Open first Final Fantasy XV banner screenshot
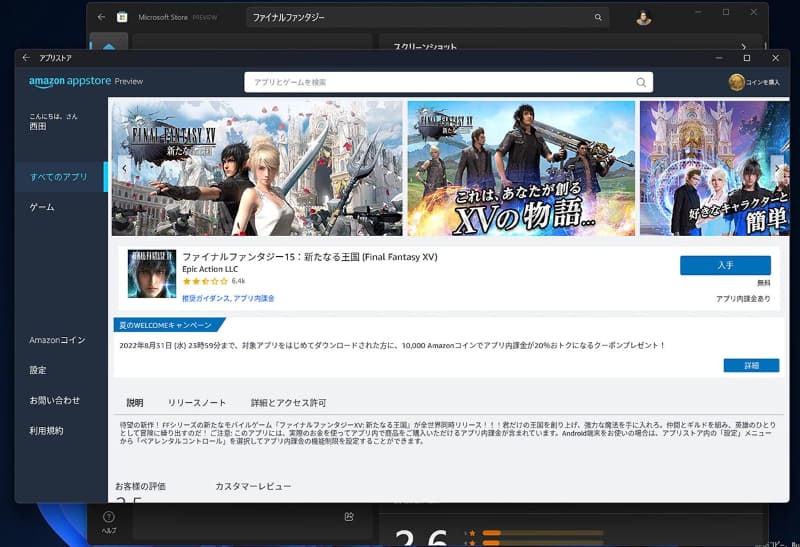This screenshot has width=800, height=547. click(x=257, y=168)
